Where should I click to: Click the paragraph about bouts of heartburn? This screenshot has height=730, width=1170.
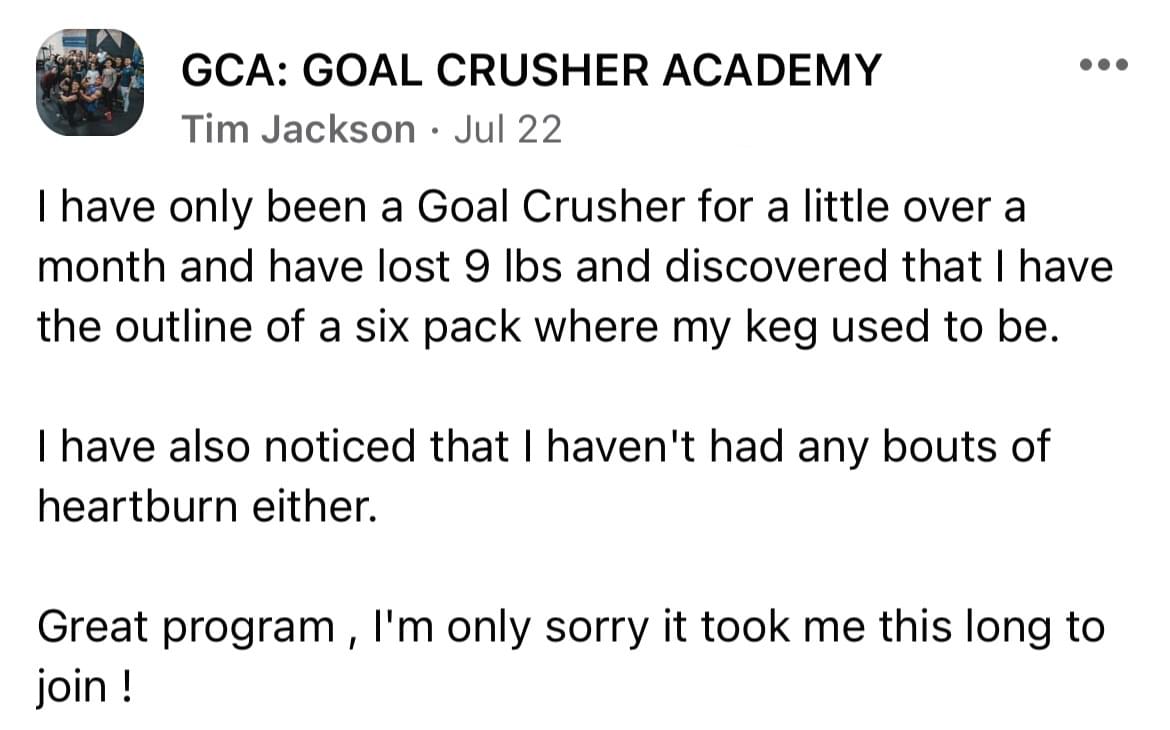[543, 476]
